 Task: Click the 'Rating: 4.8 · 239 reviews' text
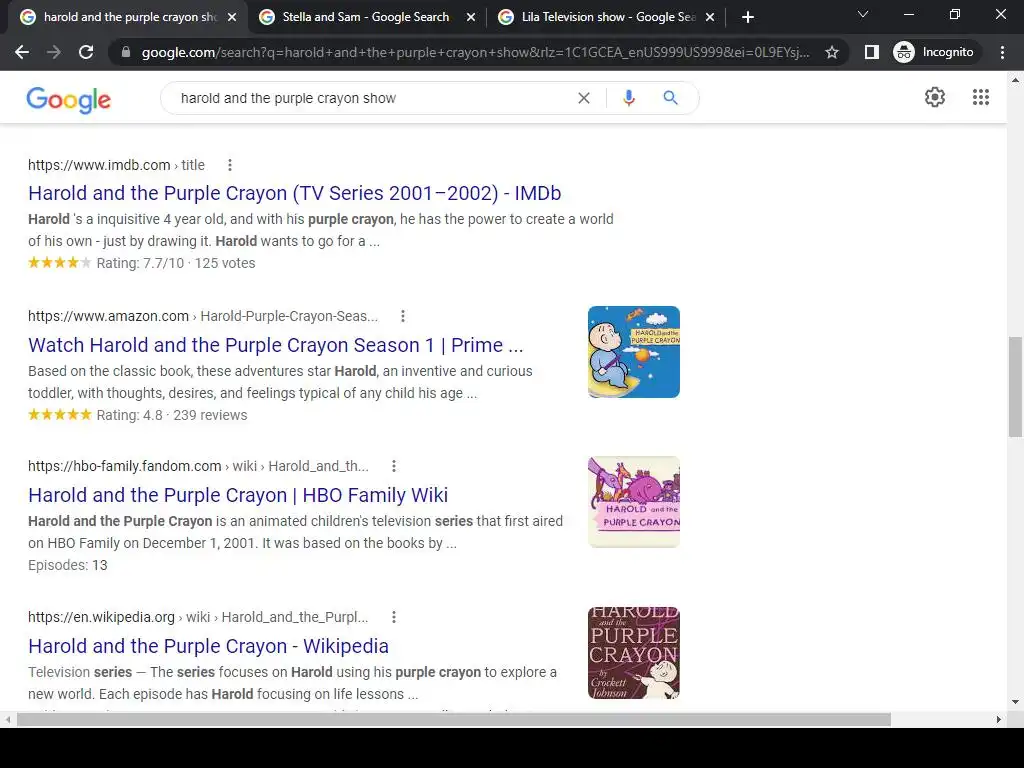pyautogui.click(x=172, y=415)
